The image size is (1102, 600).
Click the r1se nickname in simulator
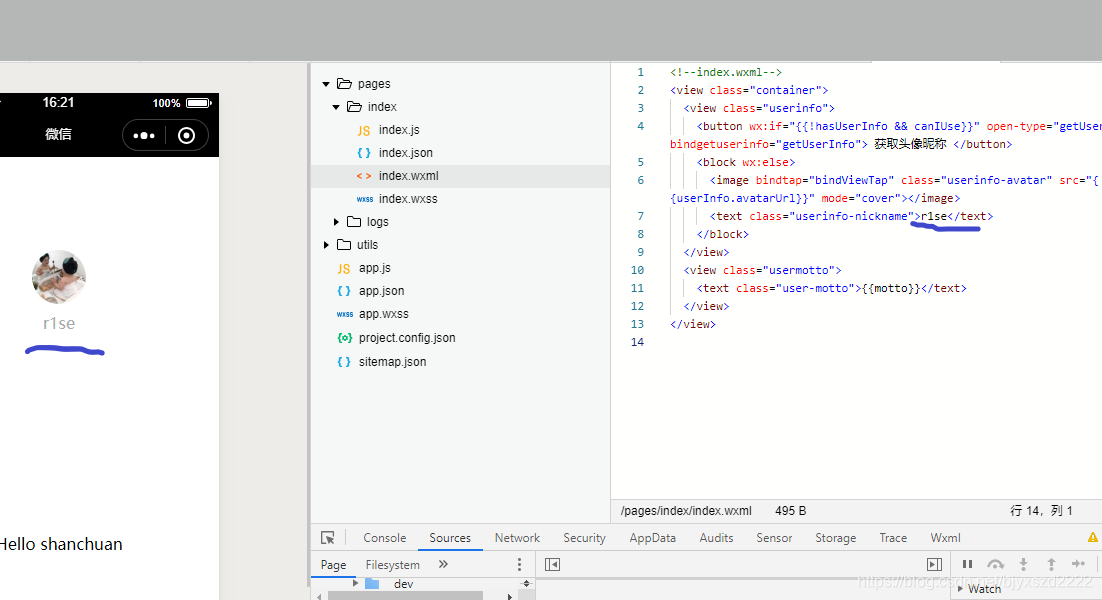(59, 323)
